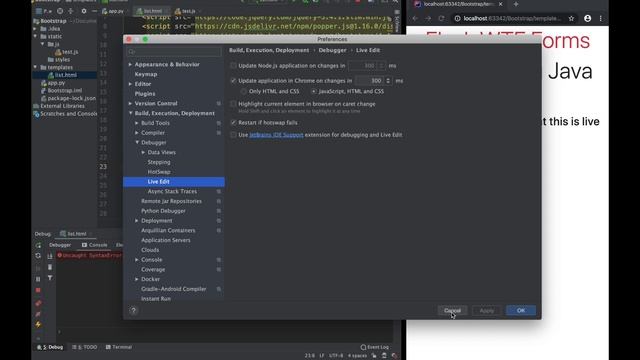Click the filter icon in console toolbar
The image size is (640, 360).
50,278
